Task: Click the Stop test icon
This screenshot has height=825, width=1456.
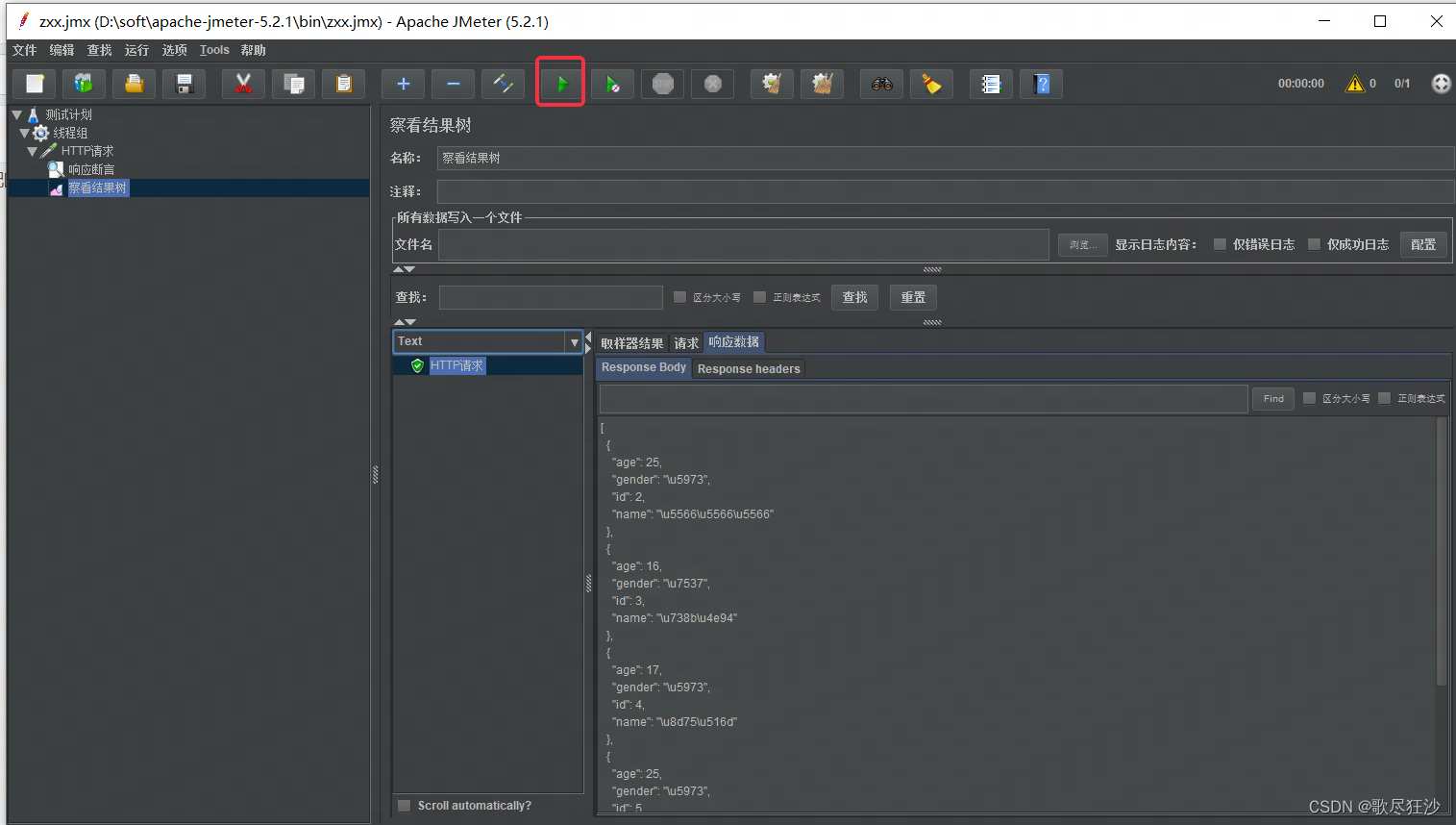Action: [662, 84]
